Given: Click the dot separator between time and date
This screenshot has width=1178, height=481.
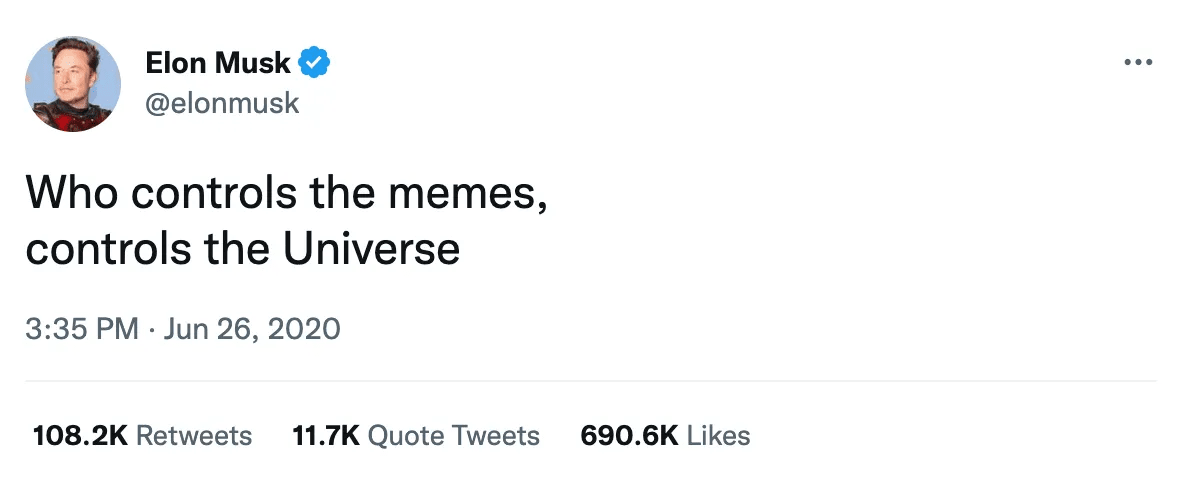Looking at the screenshot, I should 155,328.
